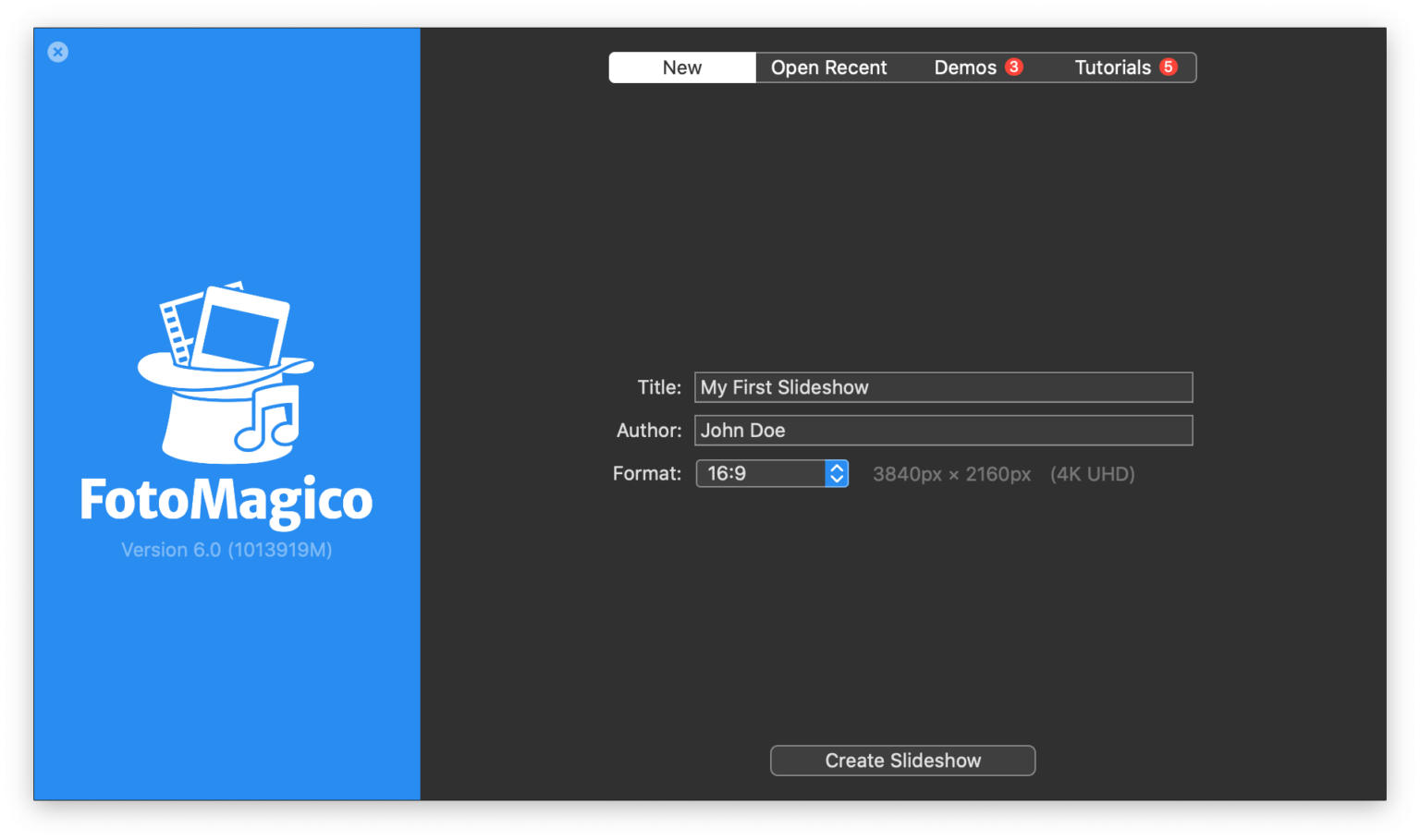Viewport: 1420px width, 840px height.
Task: Click the Version 6.0 build number text
Action: tap(226, 550)
